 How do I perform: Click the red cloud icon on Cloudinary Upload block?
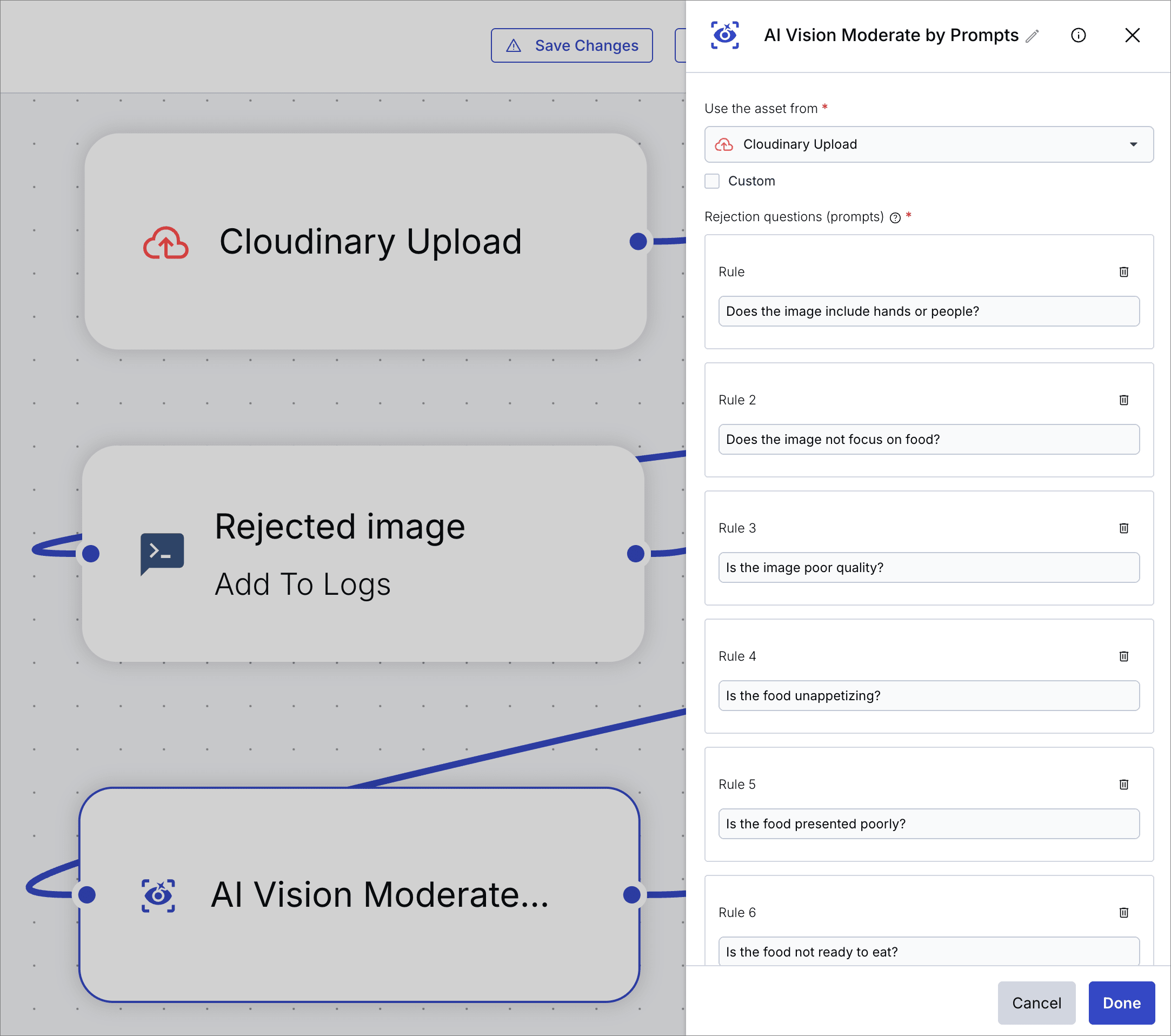(x=165, y=242)
